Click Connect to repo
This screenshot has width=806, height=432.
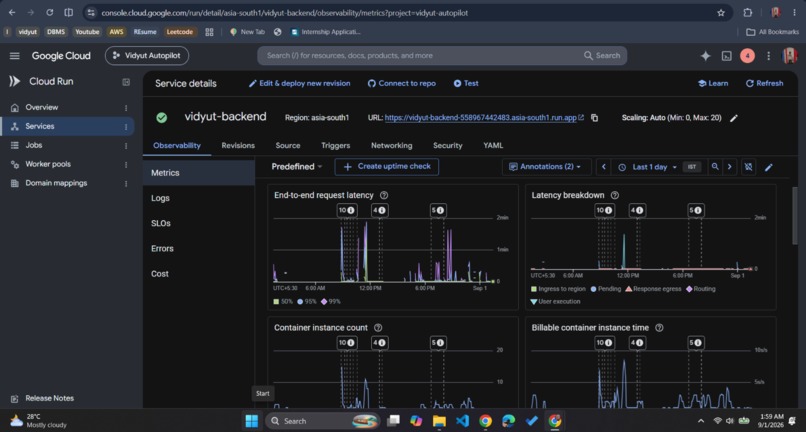[x=401, y=83]
